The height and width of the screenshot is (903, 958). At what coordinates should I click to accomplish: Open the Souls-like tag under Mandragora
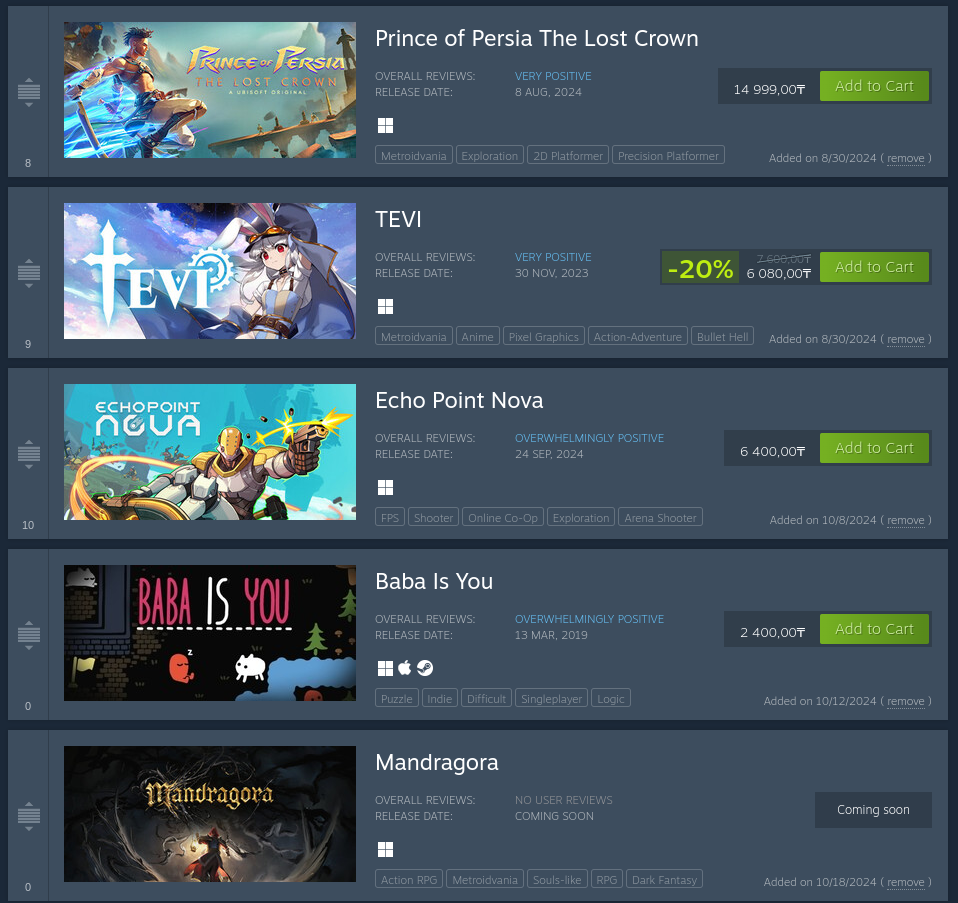[557, 880]
